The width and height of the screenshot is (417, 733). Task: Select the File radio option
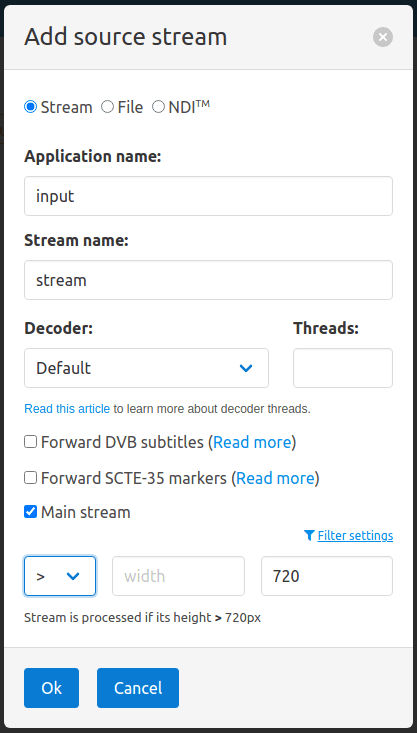coord(108,107)
